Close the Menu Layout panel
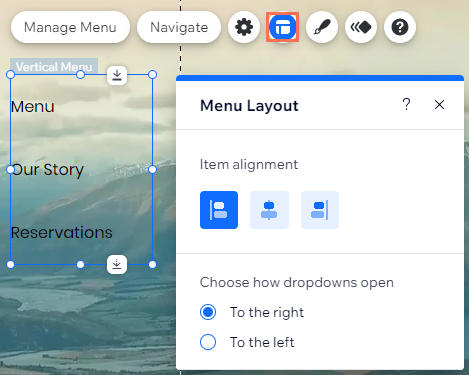This screenshot has width=469, height=375. 439,105
